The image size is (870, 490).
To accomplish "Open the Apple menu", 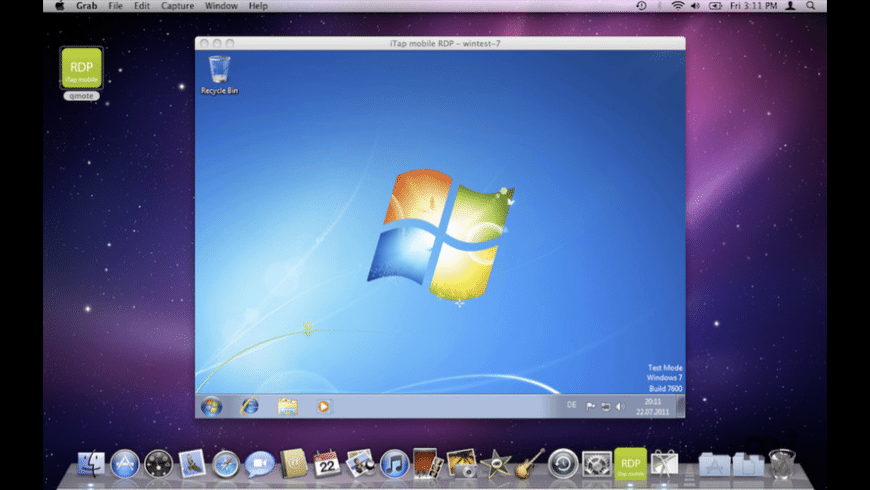I will click(x=59, y=6).
